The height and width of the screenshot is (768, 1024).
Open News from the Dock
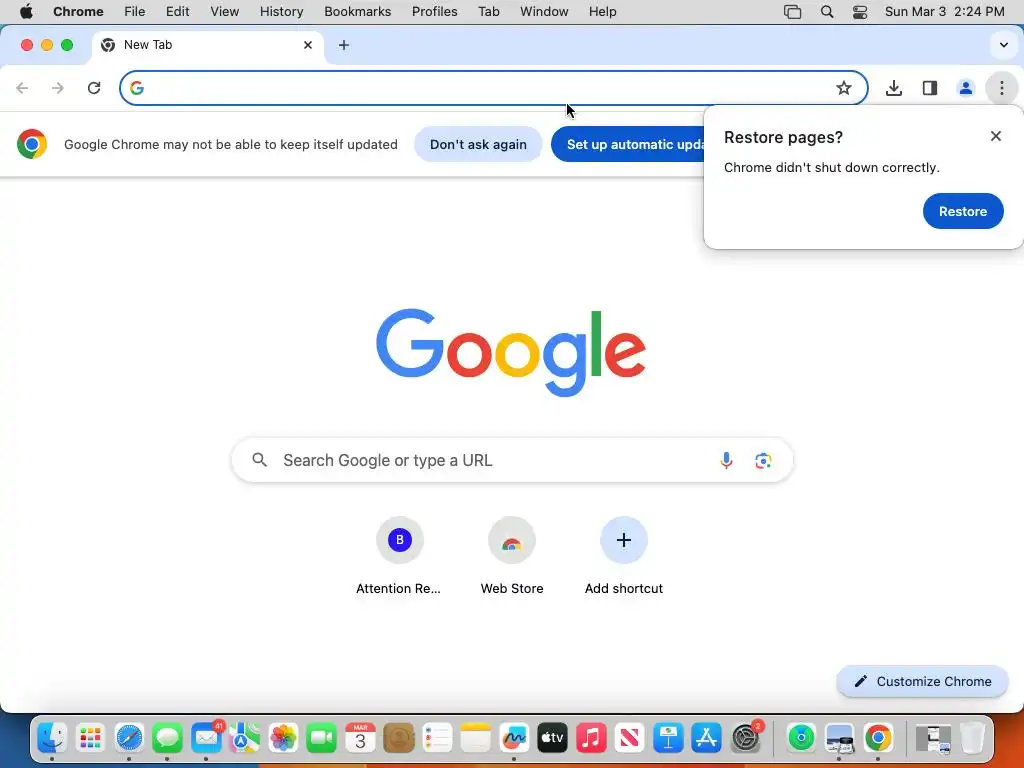630,738
